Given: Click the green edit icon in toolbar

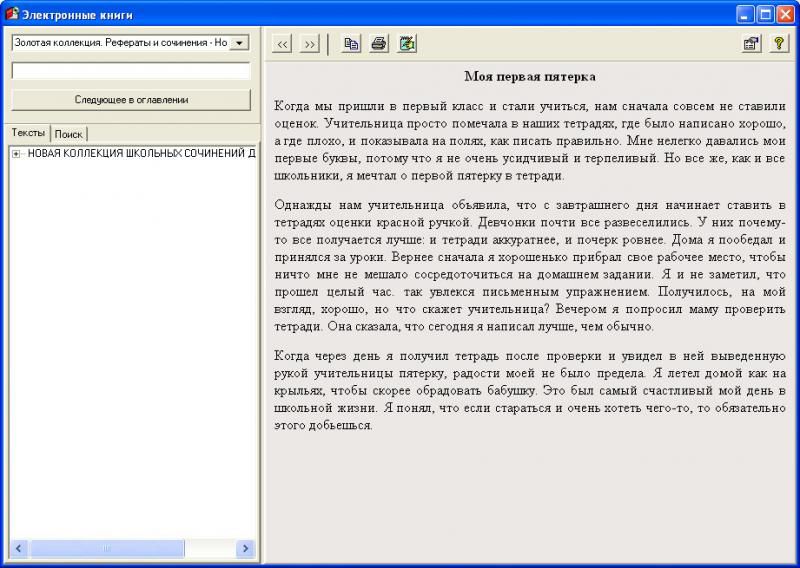Looking at the screenshot, I should click(x=406, y=44).
